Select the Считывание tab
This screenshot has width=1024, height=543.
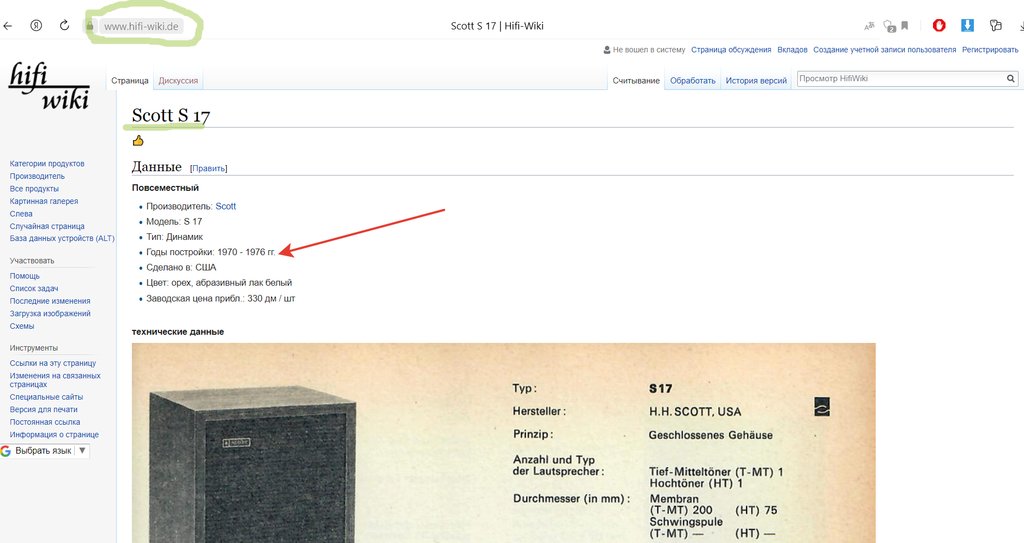tap(636, 80)
